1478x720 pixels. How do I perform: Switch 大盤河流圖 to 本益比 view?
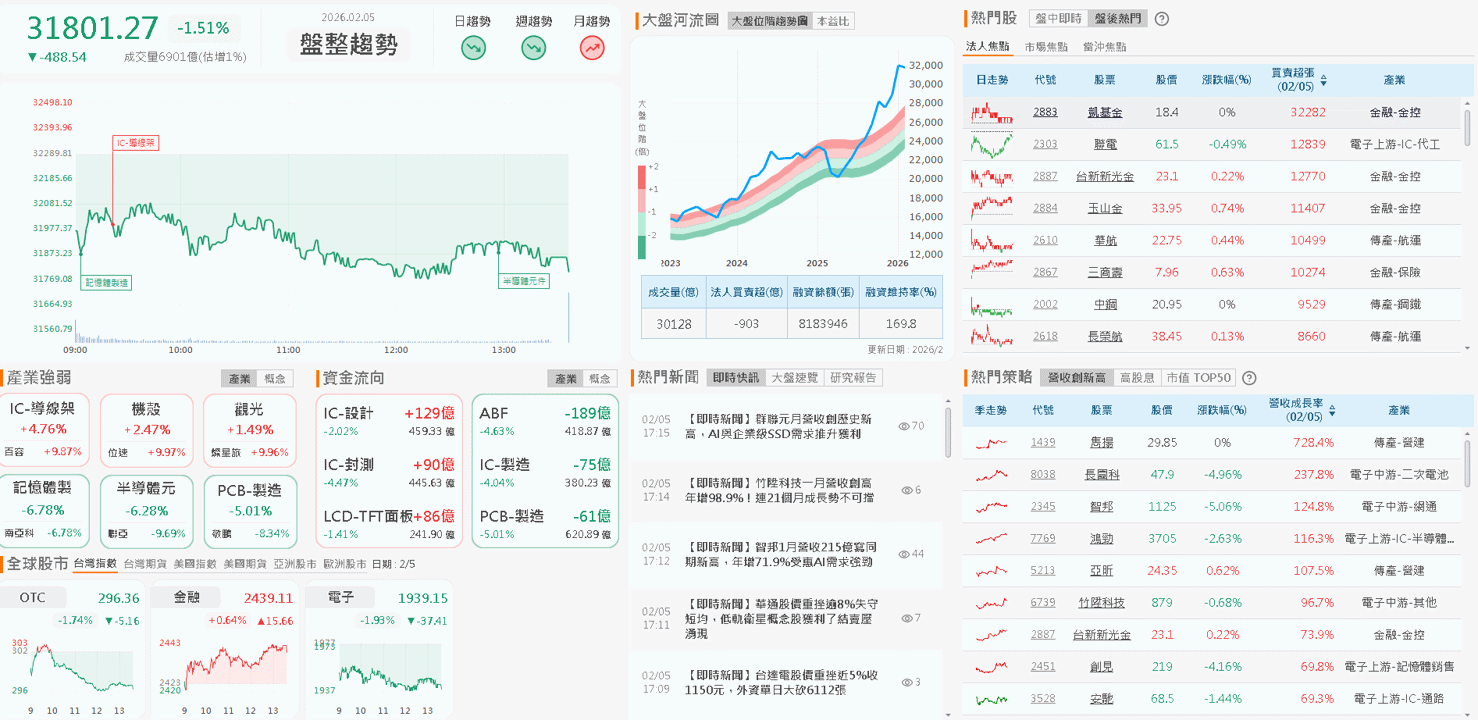pos(833,20)
